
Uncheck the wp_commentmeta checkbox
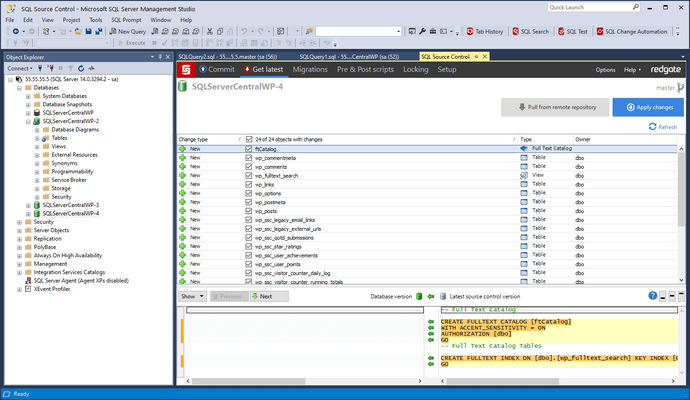(249, 158)
